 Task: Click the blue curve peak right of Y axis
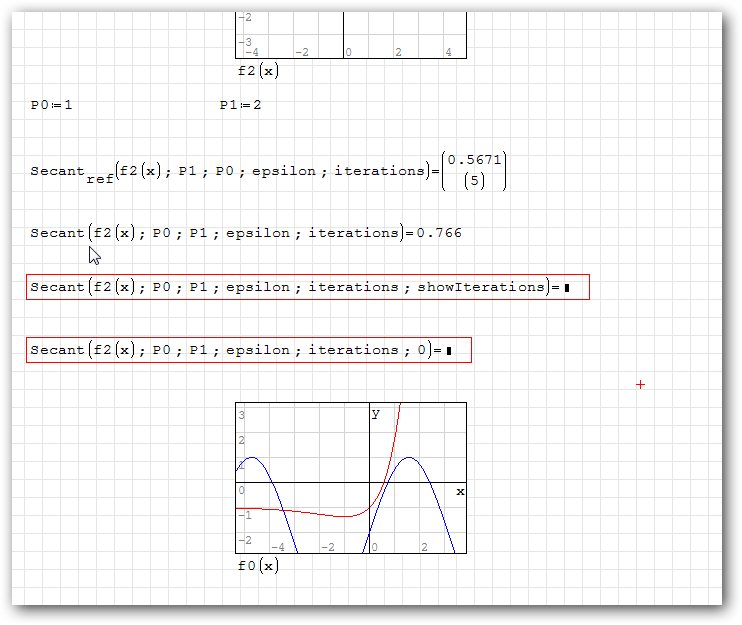[408, 458]
